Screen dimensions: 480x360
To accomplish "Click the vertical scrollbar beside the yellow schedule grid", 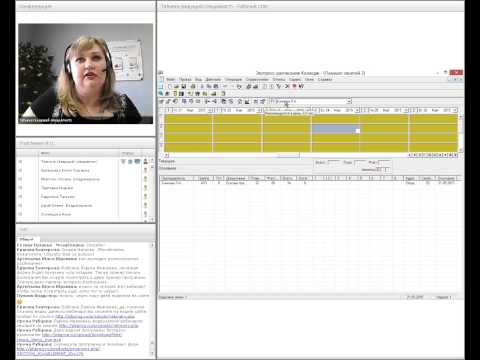I will tap(461, 133).
